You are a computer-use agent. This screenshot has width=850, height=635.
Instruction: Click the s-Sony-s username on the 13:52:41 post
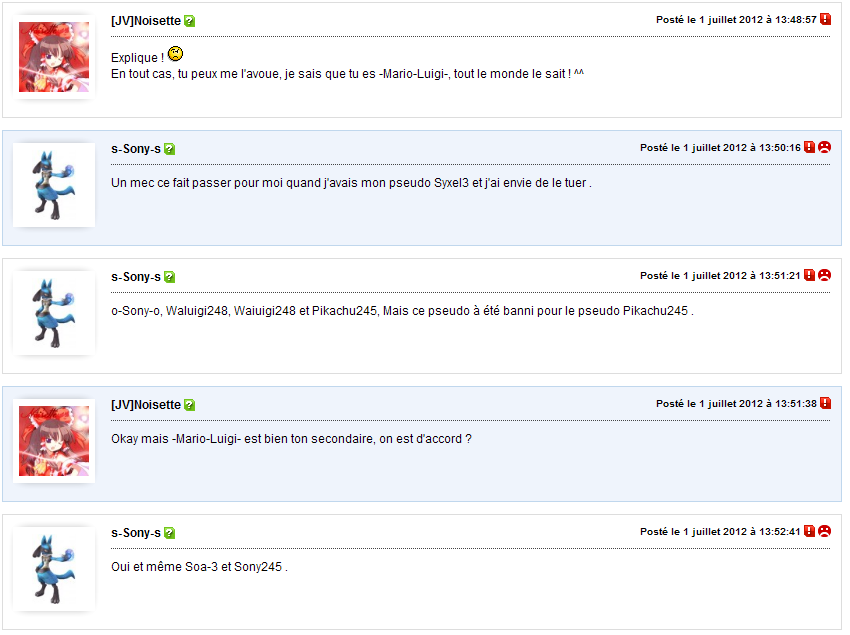(x=136, y=533)
